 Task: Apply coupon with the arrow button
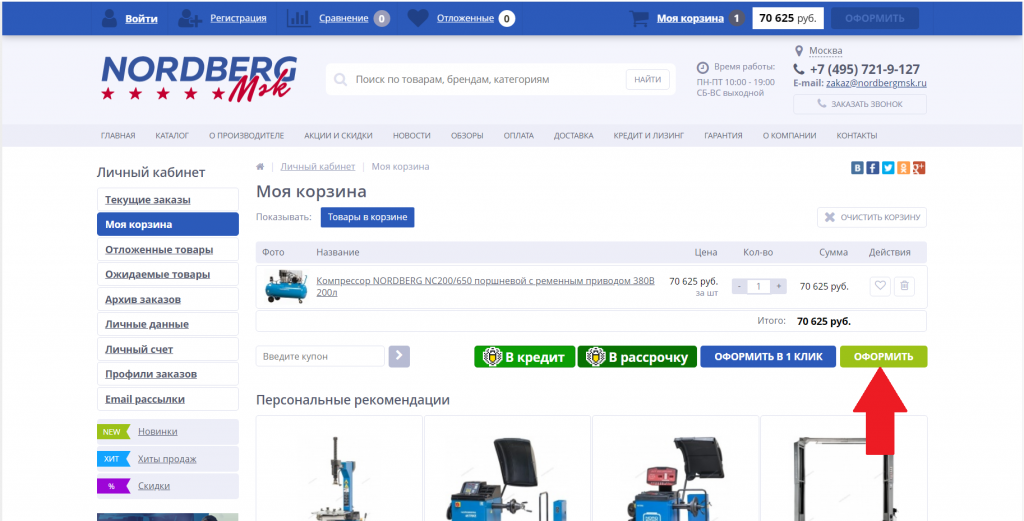click(x=399, y=356)
